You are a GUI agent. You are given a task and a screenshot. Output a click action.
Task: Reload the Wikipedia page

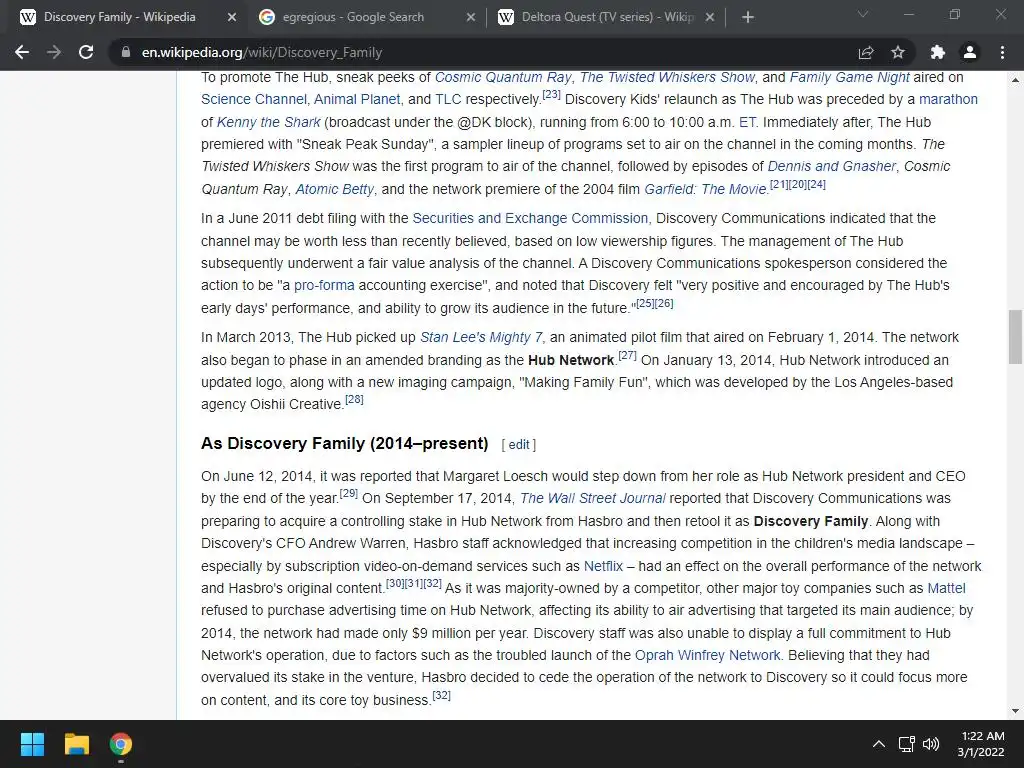(86, 52)
